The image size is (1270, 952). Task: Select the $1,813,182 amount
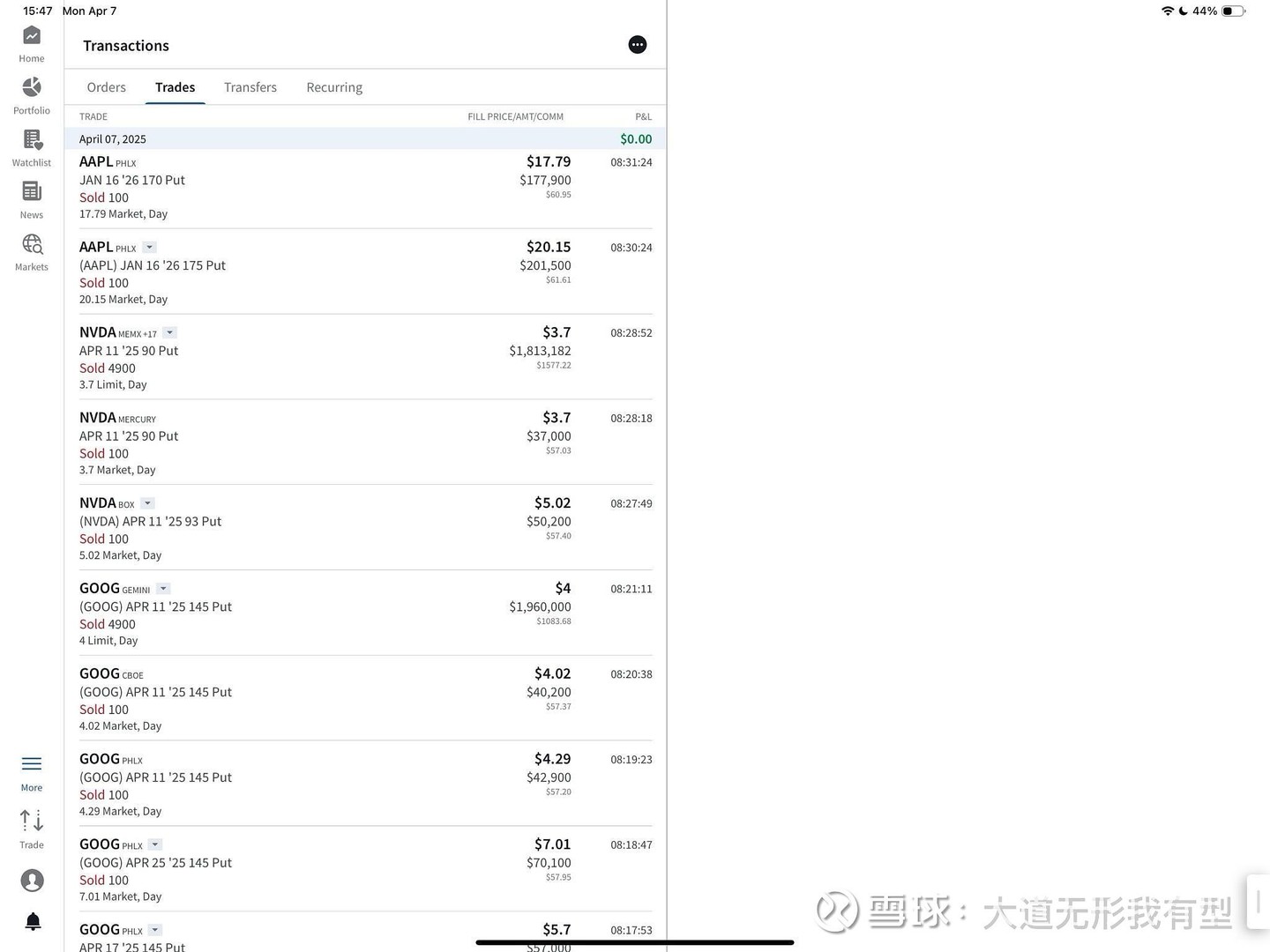[540, 351]
